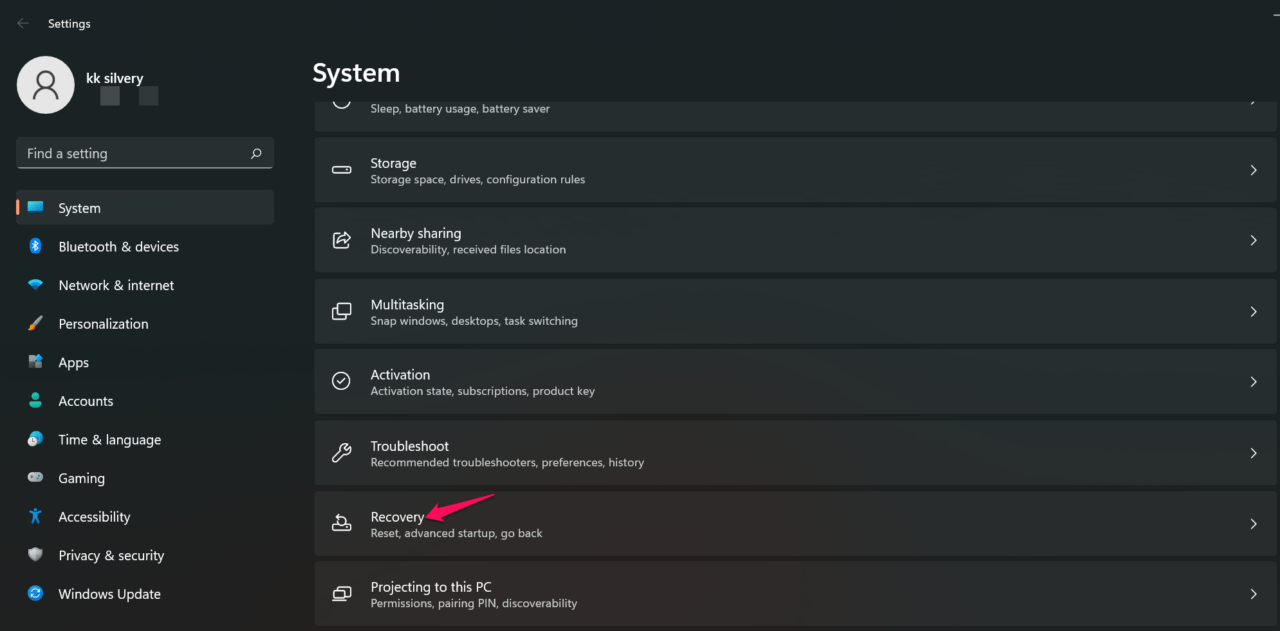Open Projecting to this PC icon

pyautogui.click(x=341, y=593)
